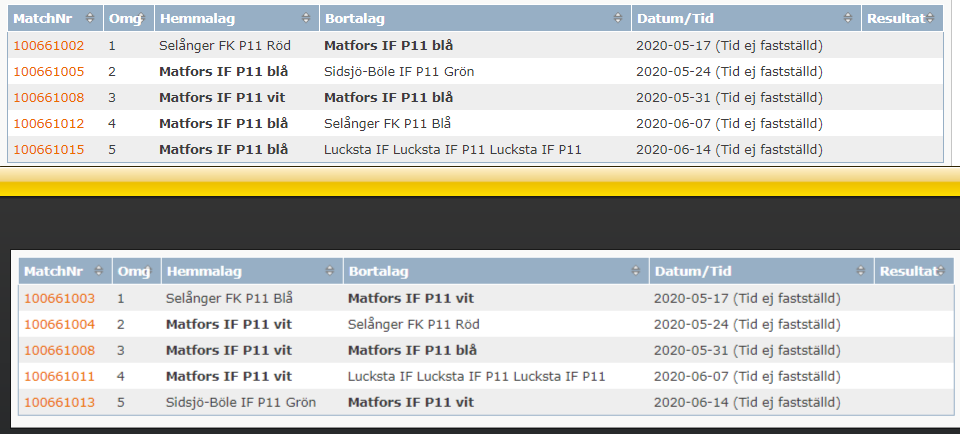Viewport: 960px width, 434px height.
Task: Click sort arrows in bottom Bortalag header
Action: tap(634, 271)
